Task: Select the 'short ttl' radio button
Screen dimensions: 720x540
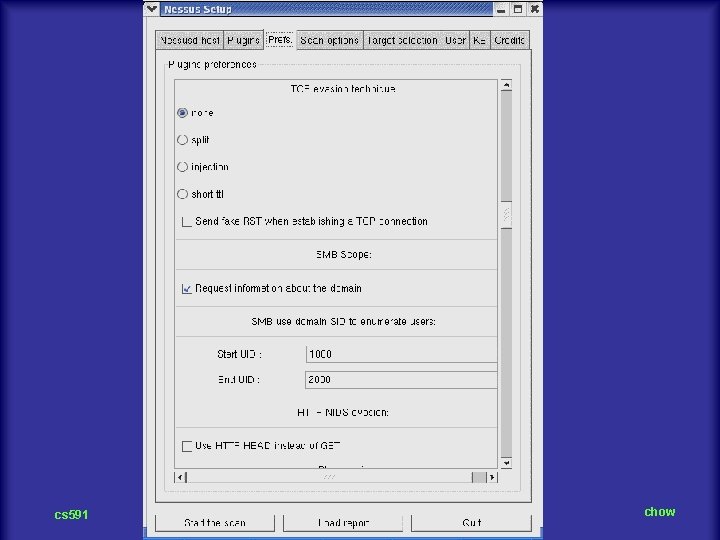Action: [182, 194]
